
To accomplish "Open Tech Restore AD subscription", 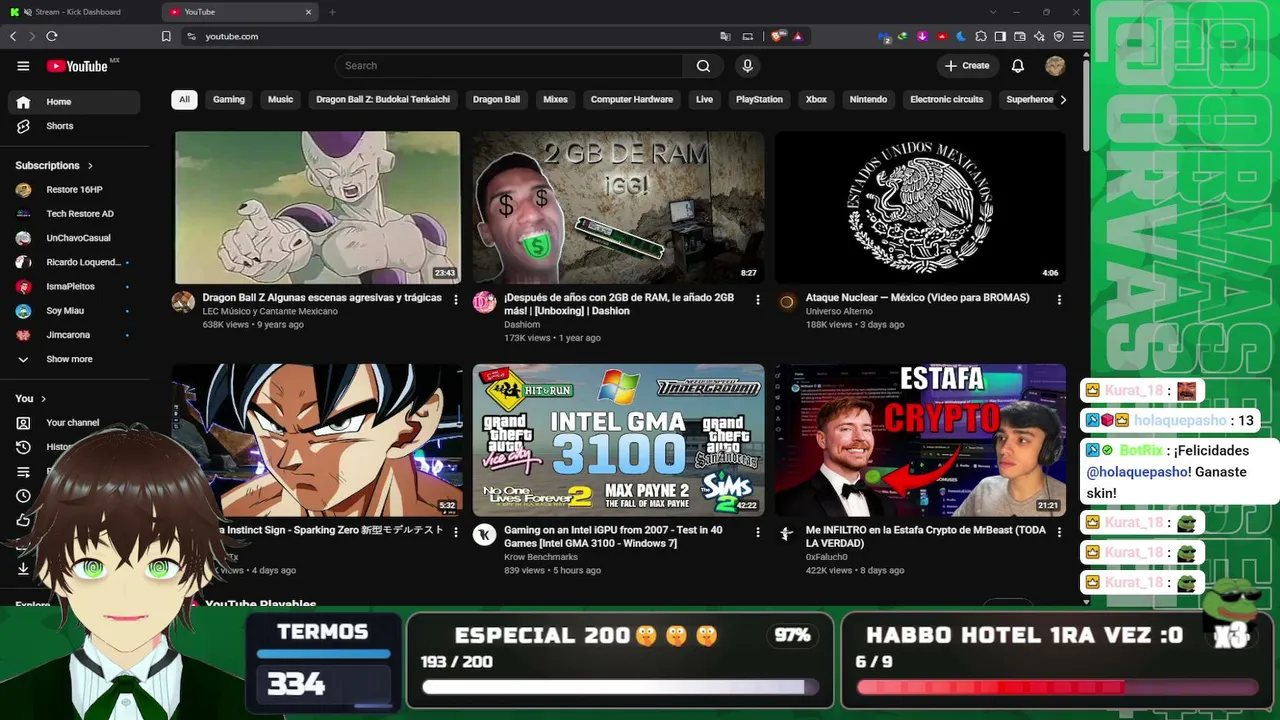I will [x=74, y=214].
